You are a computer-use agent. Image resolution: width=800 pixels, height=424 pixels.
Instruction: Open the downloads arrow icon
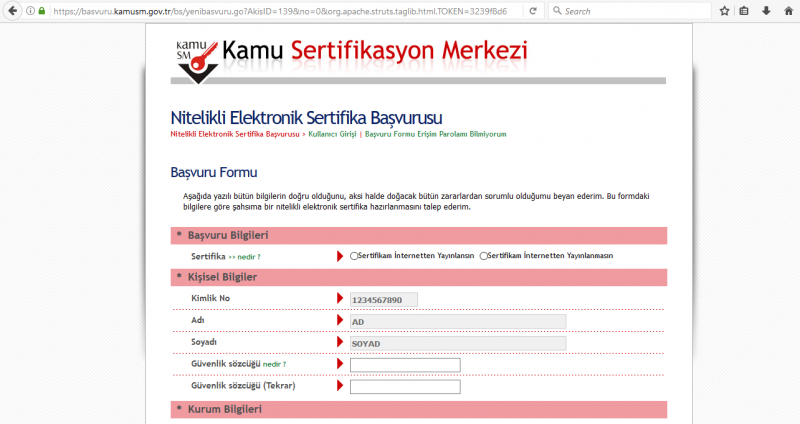[x=766, y=11]
